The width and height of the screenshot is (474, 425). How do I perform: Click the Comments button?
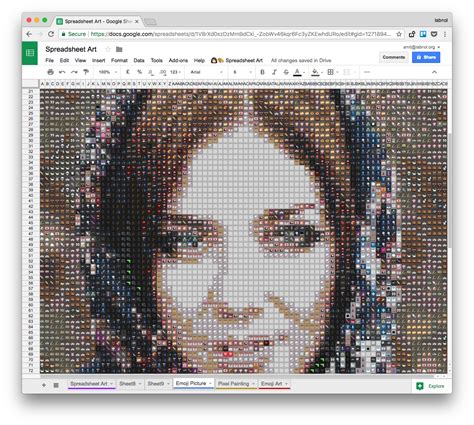point(394,57)
